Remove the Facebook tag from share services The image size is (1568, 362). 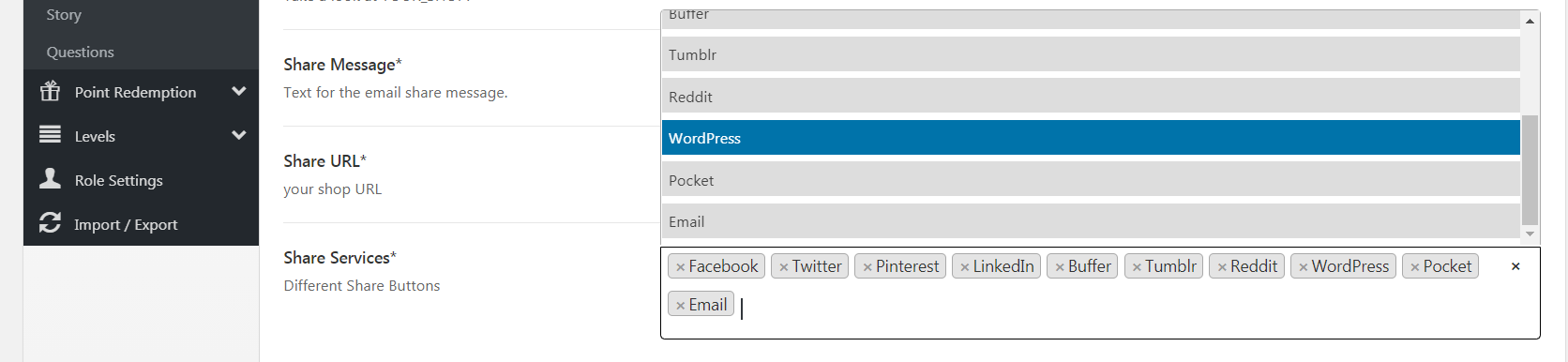pos(681,267)
